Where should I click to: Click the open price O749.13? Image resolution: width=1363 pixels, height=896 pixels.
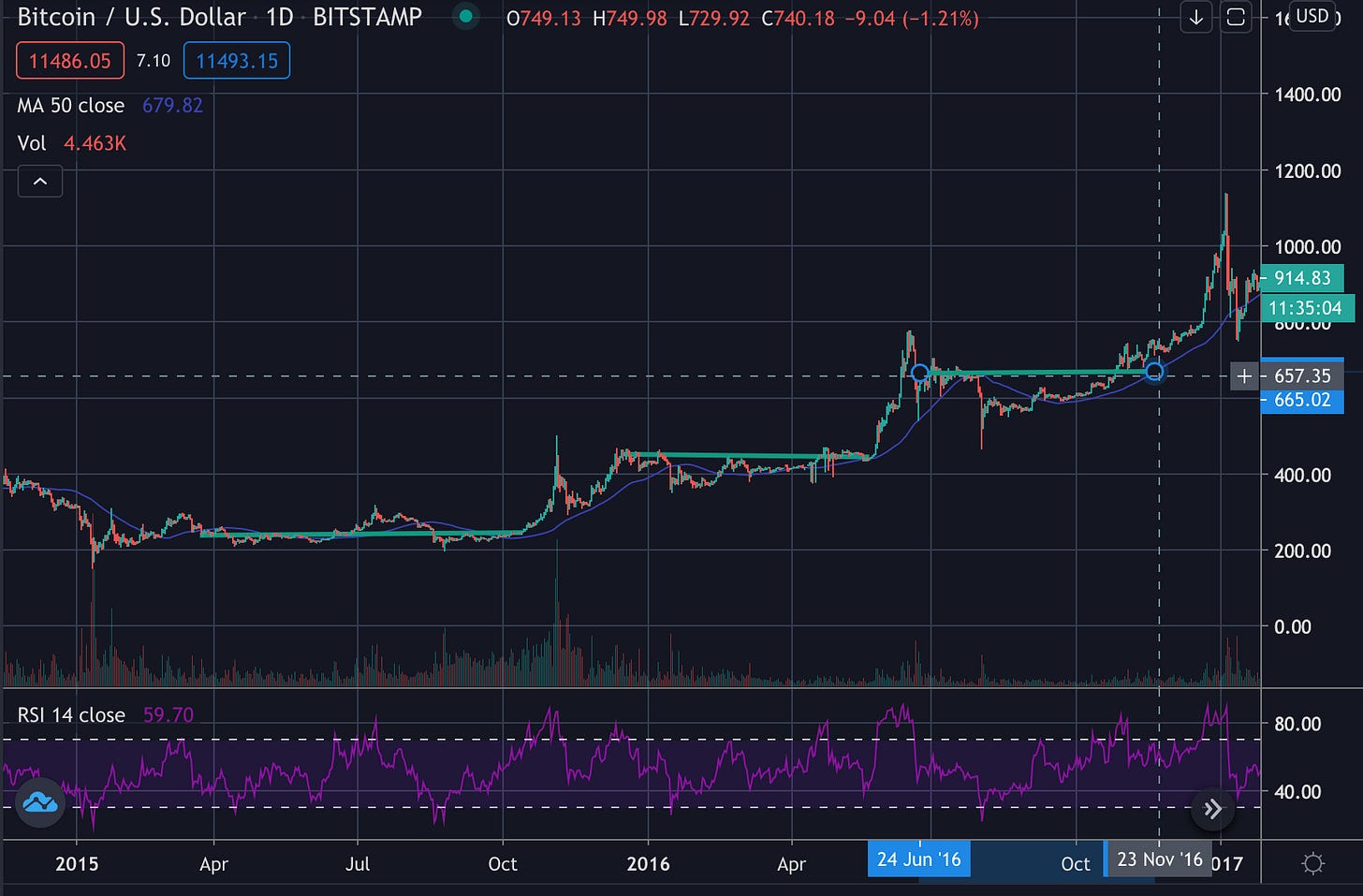pyautogui.click(x=544, y=18)
